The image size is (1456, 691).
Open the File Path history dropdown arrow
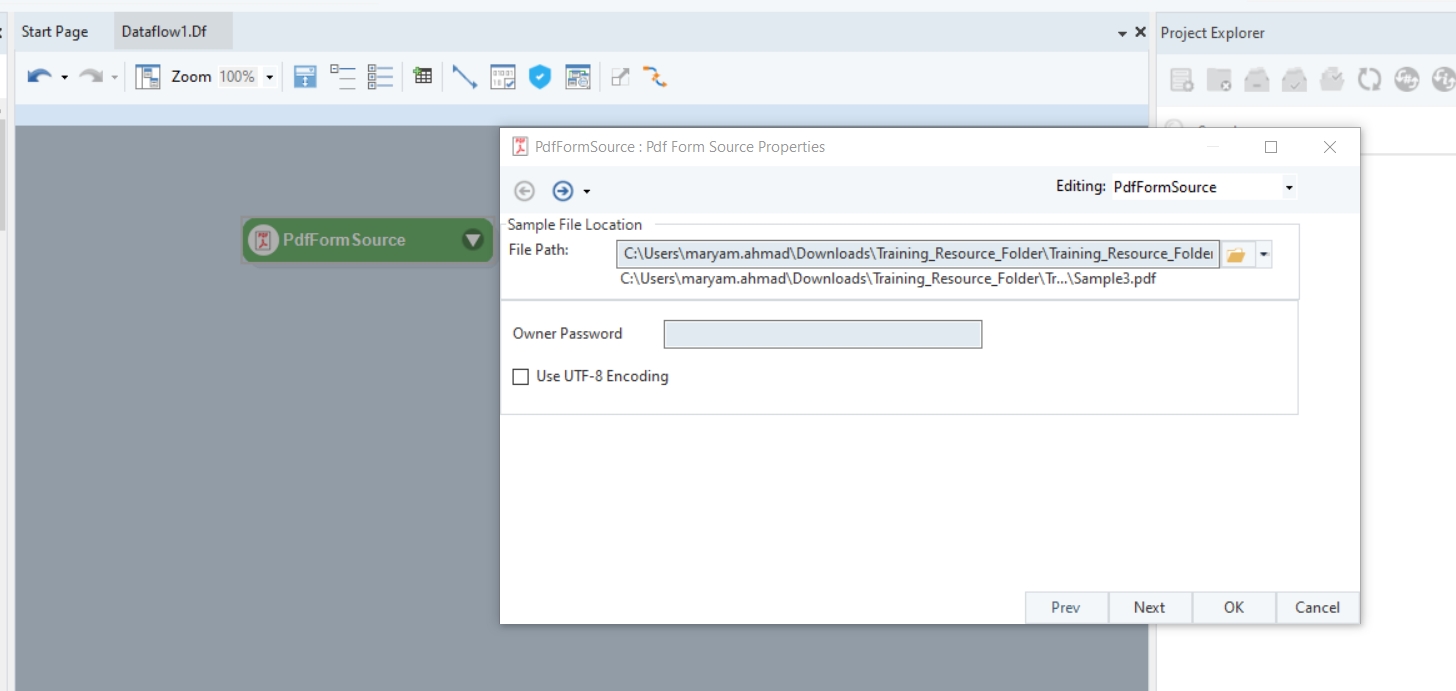tap(1264, 255)
